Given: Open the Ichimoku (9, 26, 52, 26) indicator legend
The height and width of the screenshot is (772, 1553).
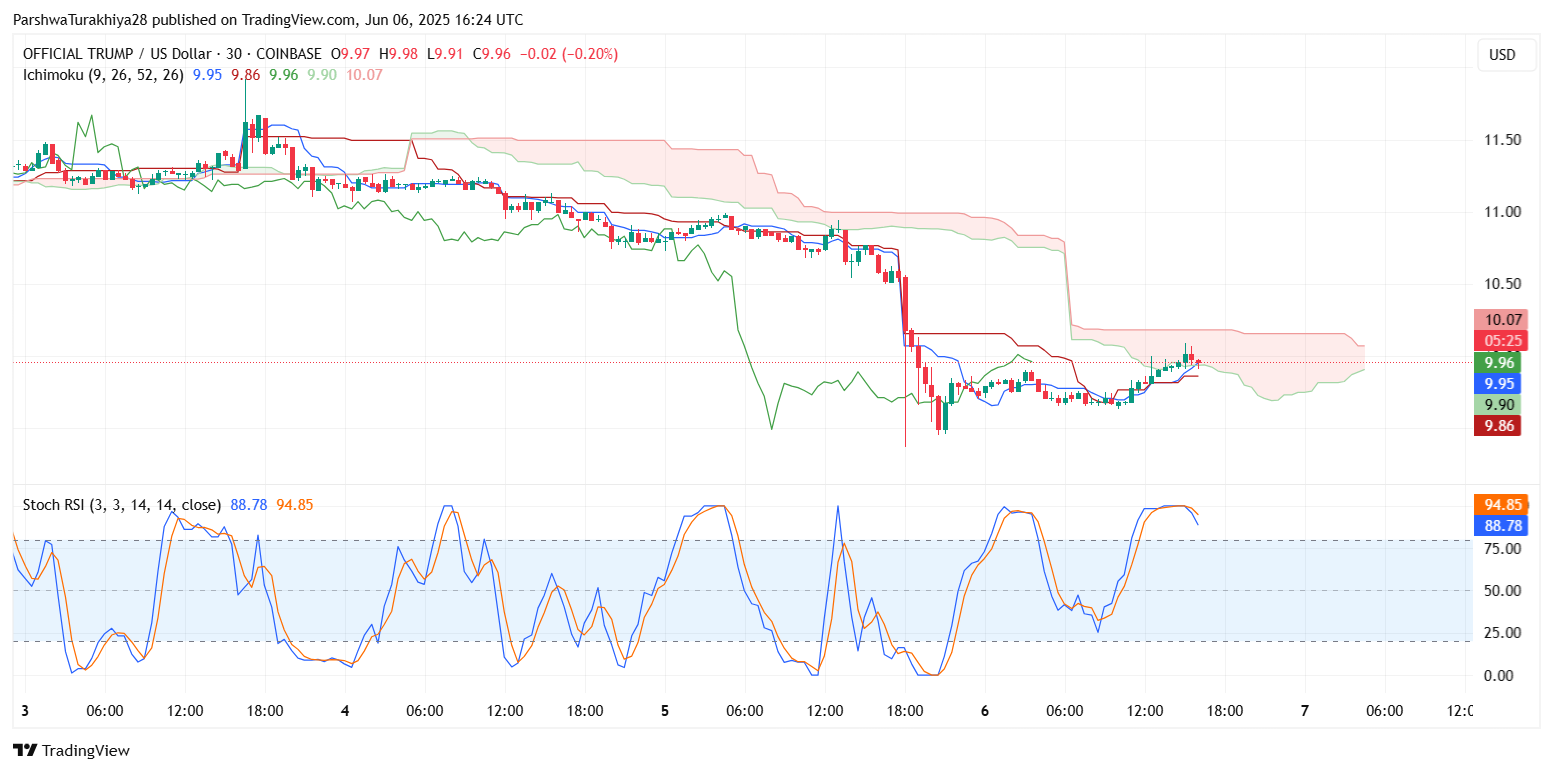Looking at the screenshot, I should click(103, 75).
